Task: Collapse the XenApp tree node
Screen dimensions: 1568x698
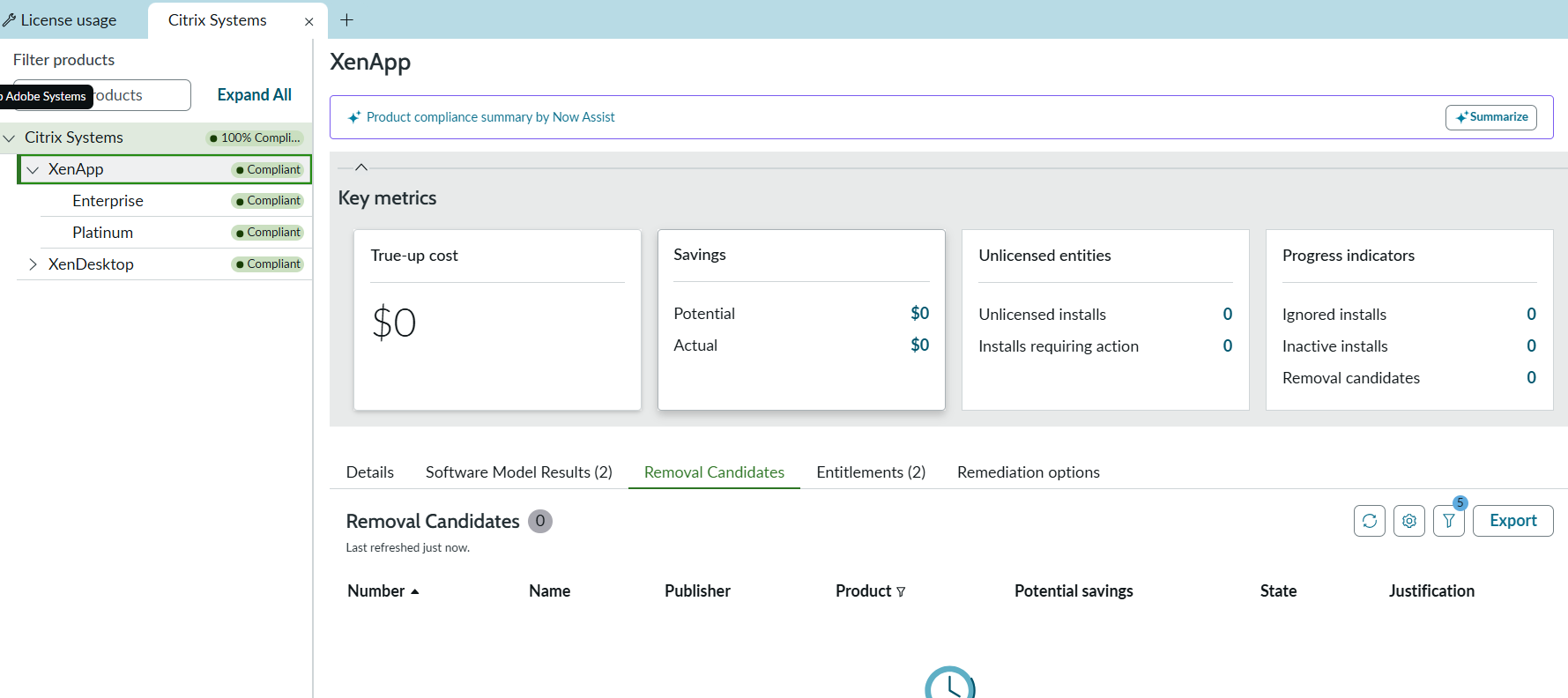Action: (x=33, y=169)
